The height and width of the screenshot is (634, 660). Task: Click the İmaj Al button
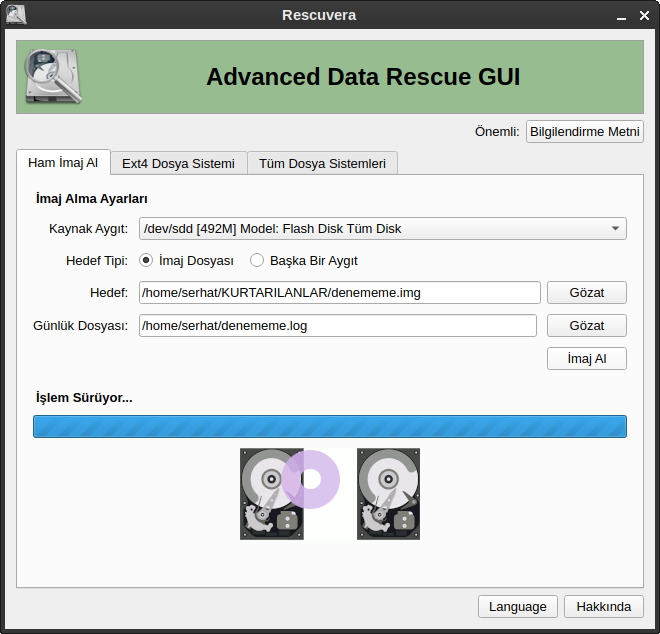(587, 359)
